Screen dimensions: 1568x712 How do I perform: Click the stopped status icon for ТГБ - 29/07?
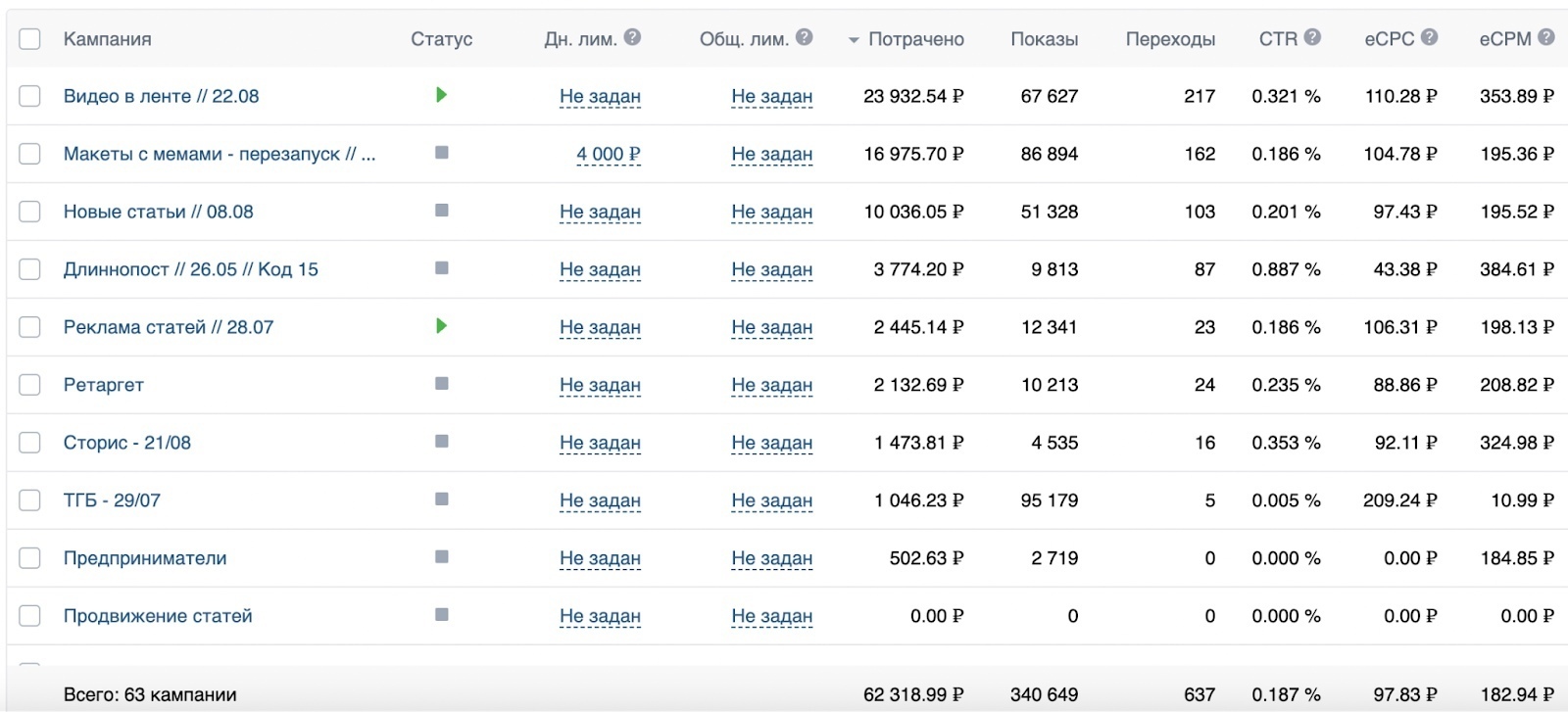click(x=442, y=499)
